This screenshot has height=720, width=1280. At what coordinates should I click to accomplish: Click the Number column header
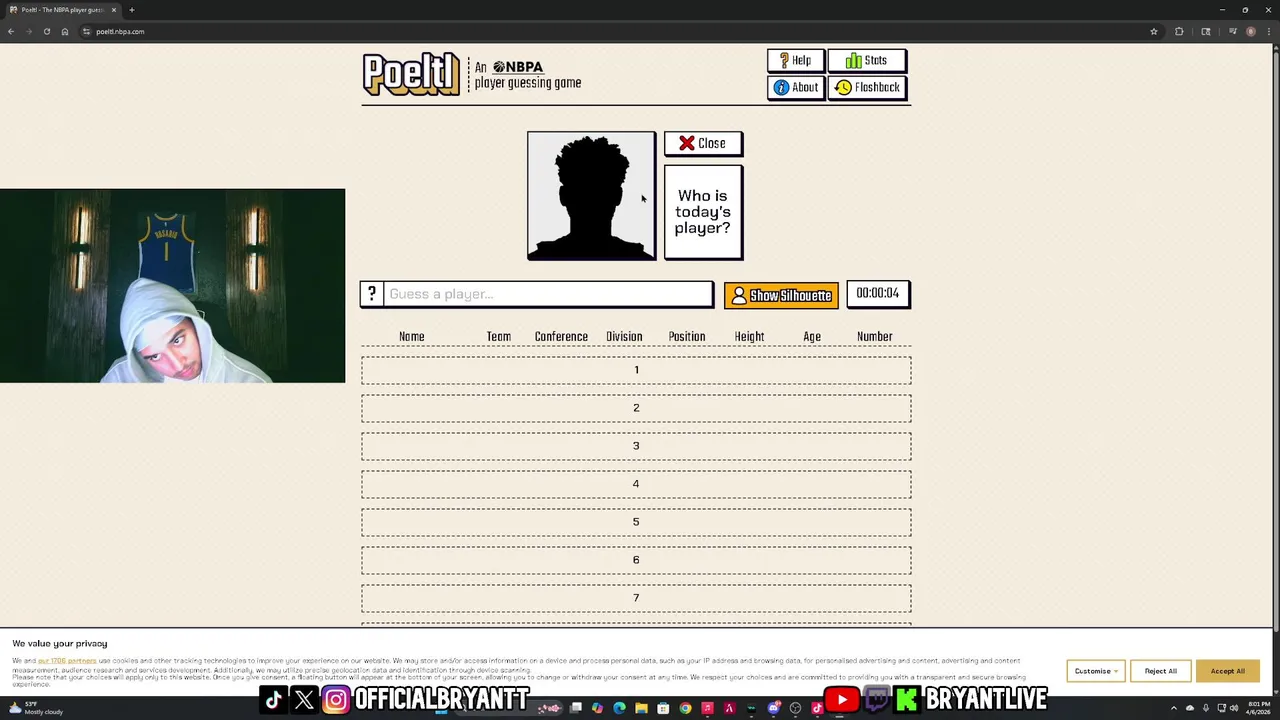pyautogui.click(x=875, y=337)
